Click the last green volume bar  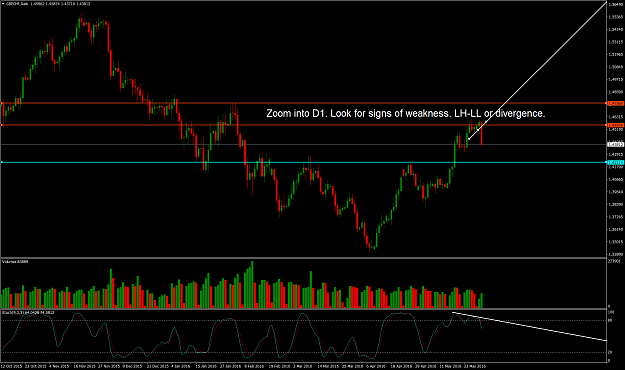[482, 301]
